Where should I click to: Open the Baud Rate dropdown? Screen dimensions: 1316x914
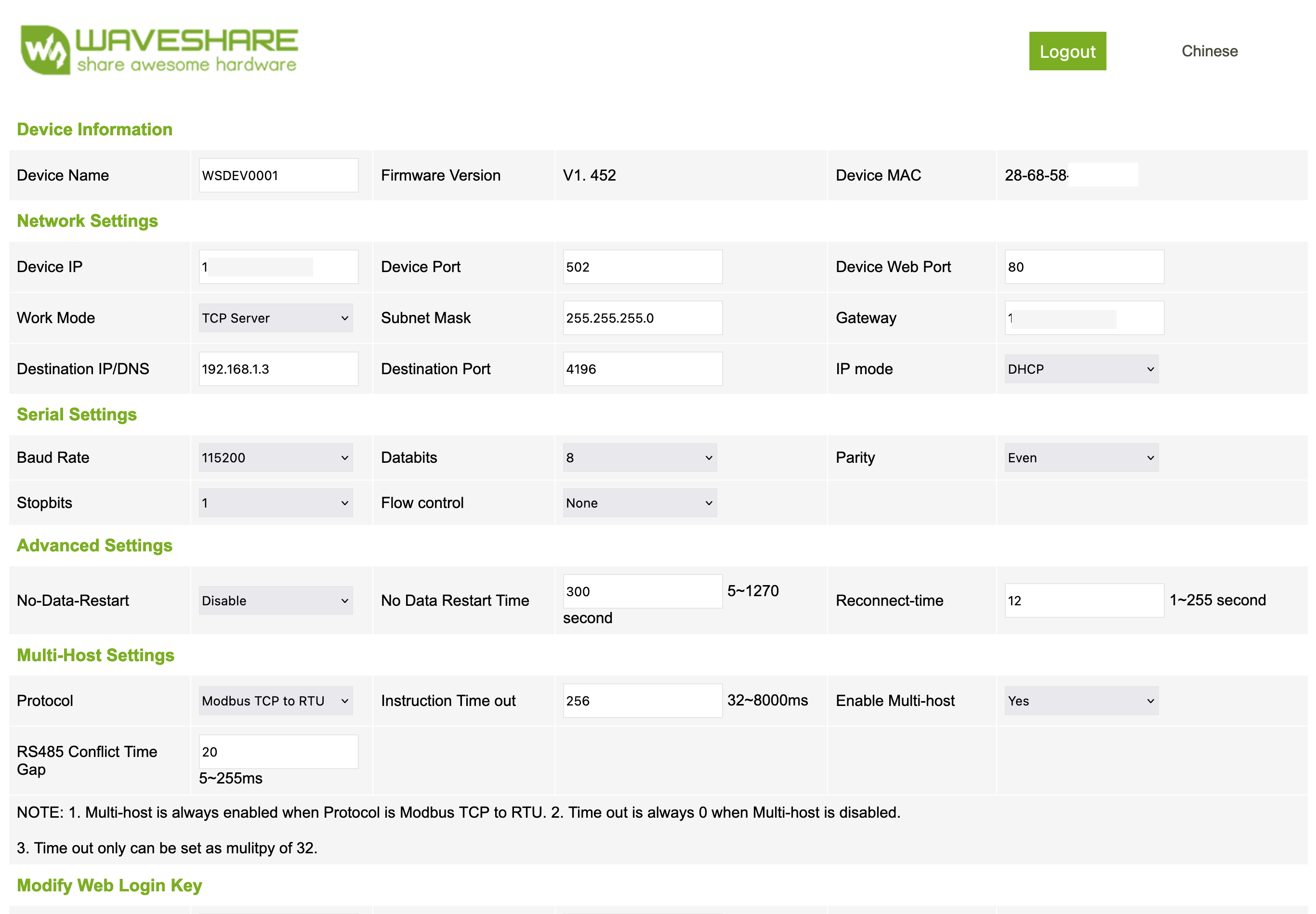tap(275, 457)
